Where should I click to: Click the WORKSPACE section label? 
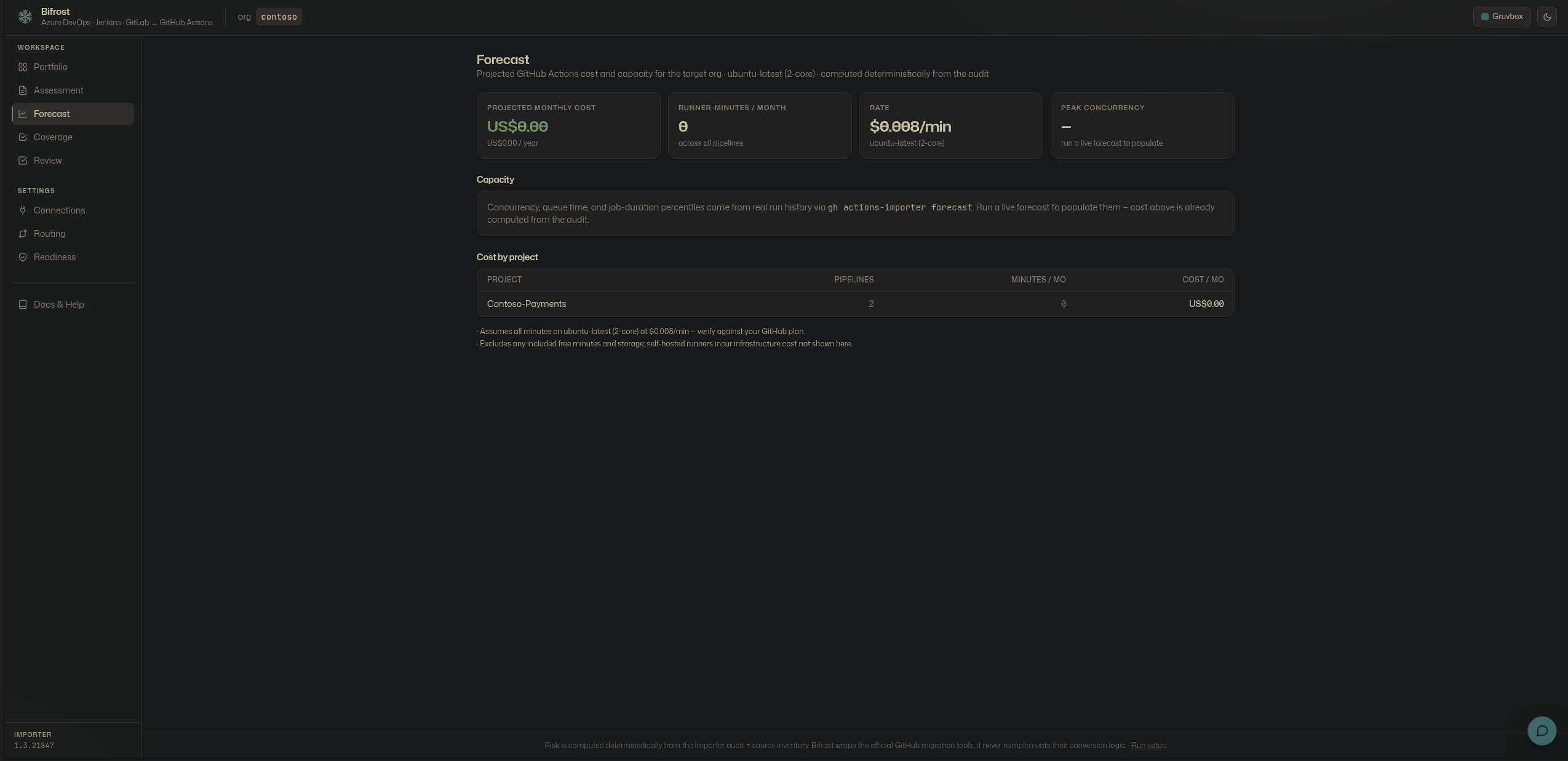pos(41,47)
